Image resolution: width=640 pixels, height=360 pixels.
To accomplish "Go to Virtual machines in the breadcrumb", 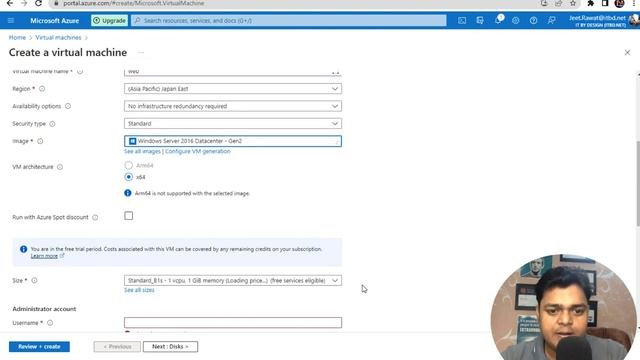I will [x=58, y=38].
